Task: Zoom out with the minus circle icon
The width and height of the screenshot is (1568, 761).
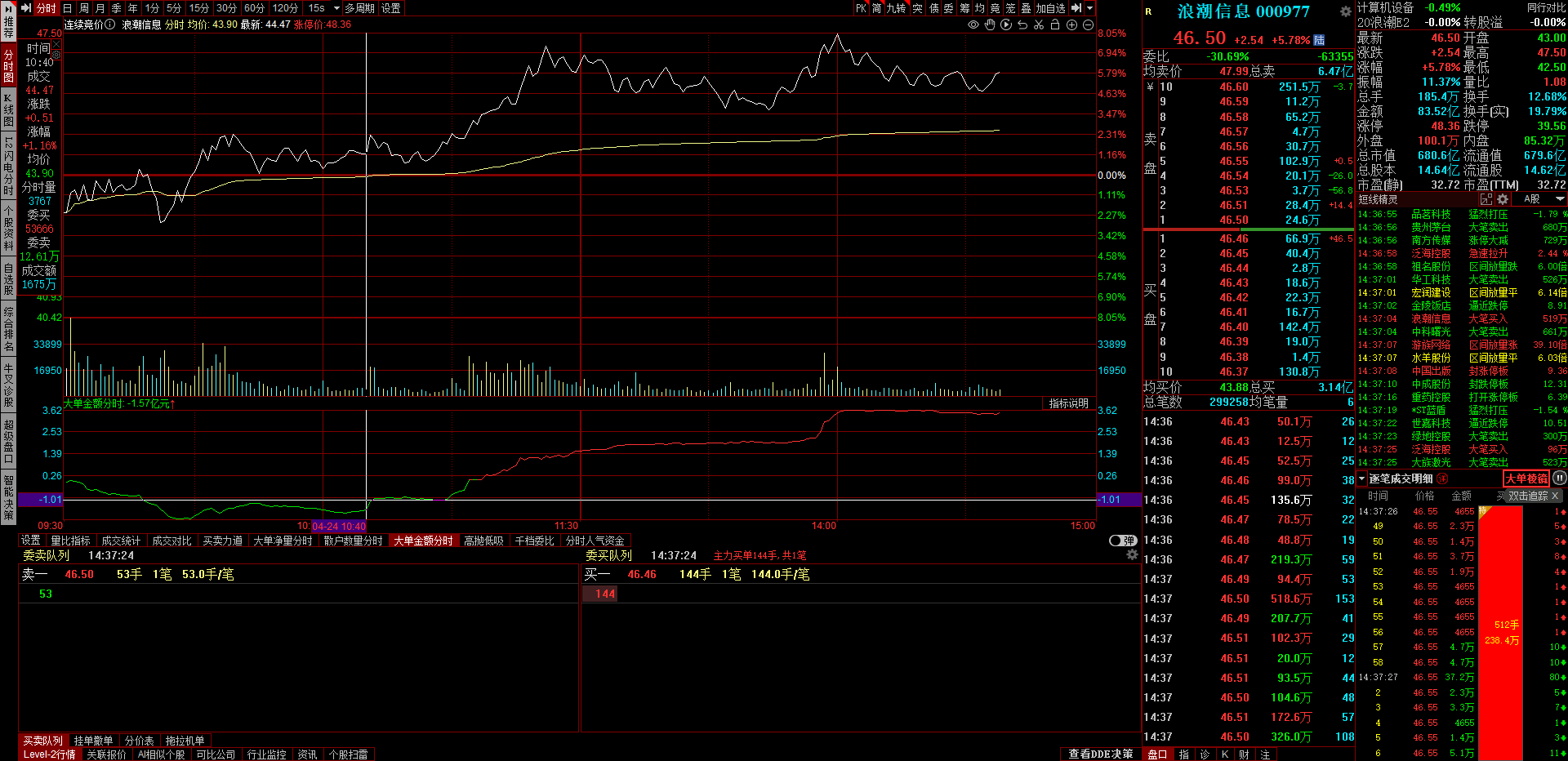Action: [x=1088, y=24]
